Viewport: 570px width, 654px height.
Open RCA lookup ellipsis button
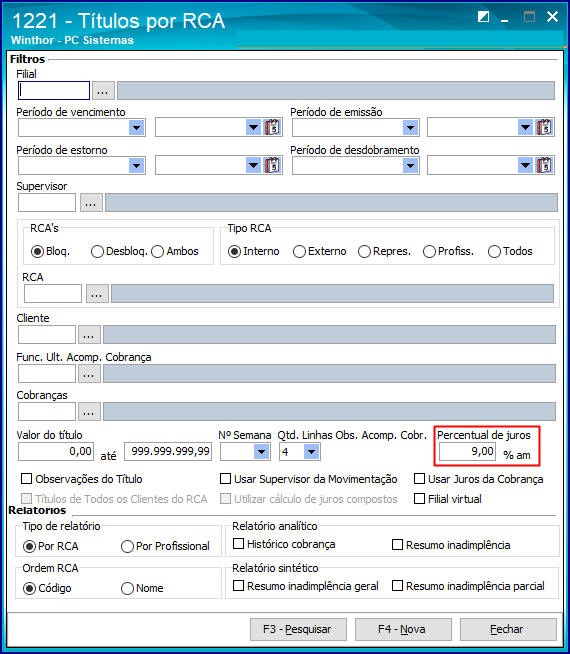(x=97, y=294)
